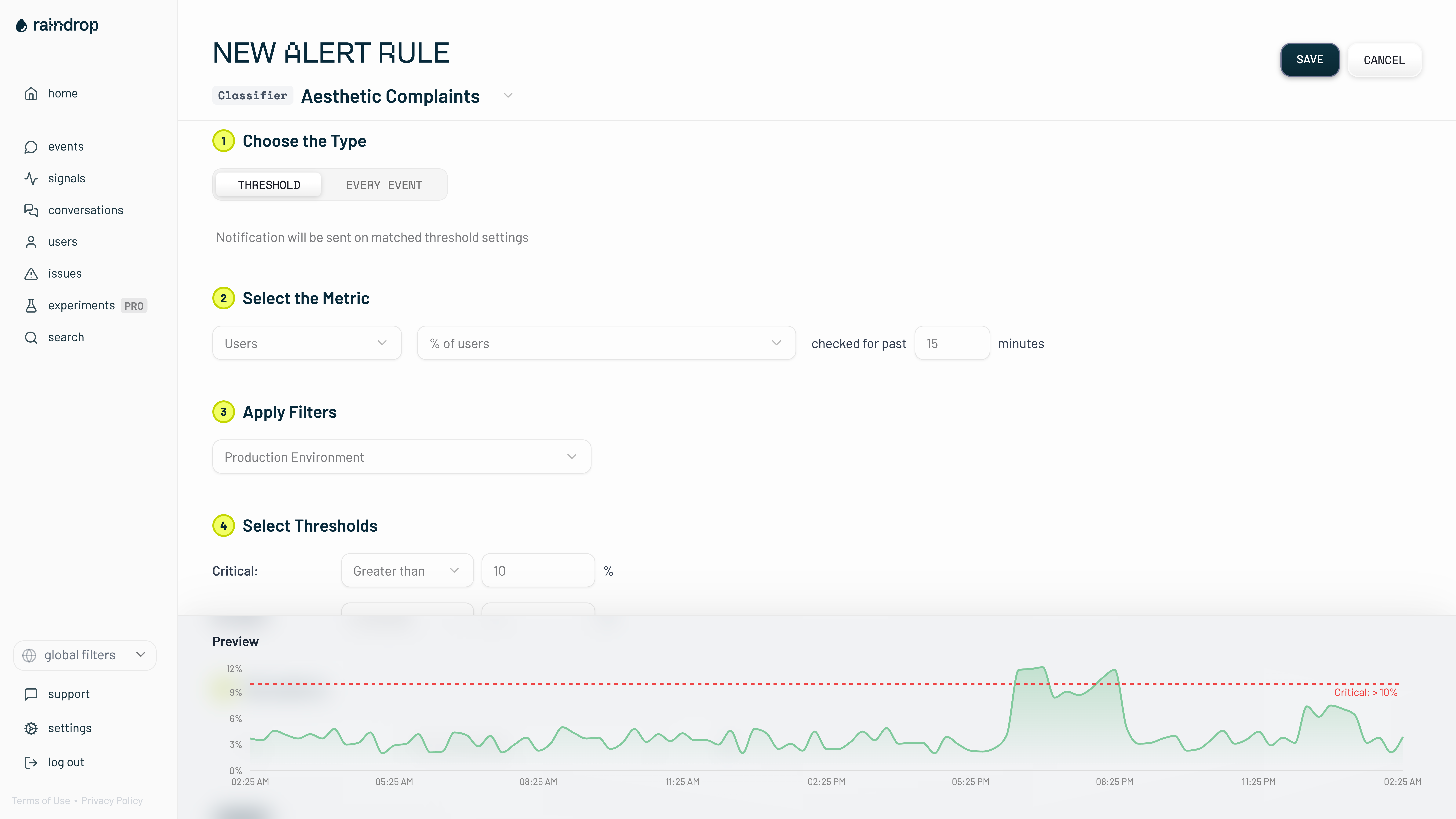Select the THRESHOLD alert type
This screenshot has width=1456, height=819.
click(269, 185)
